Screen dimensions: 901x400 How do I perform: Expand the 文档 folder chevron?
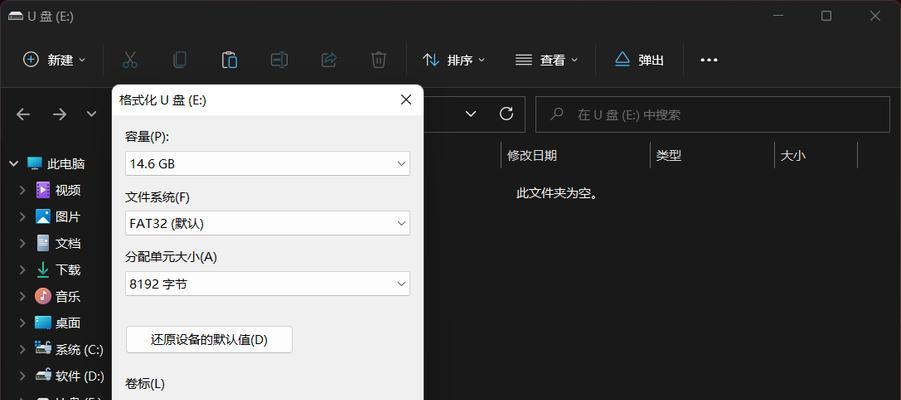[x=22, y=243]
